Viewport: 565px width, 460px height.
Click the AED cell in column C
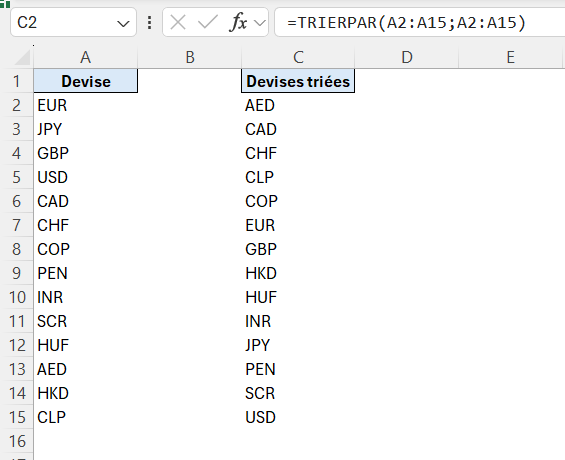coord(298,105)
